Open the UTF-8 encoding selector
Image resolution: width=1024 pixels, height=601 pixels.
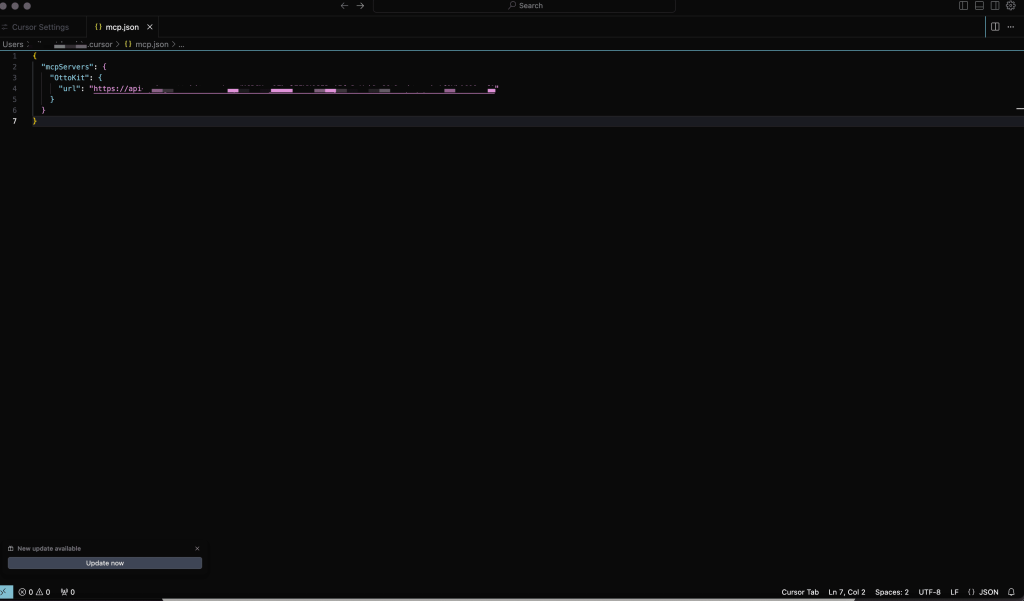point(929,592)
